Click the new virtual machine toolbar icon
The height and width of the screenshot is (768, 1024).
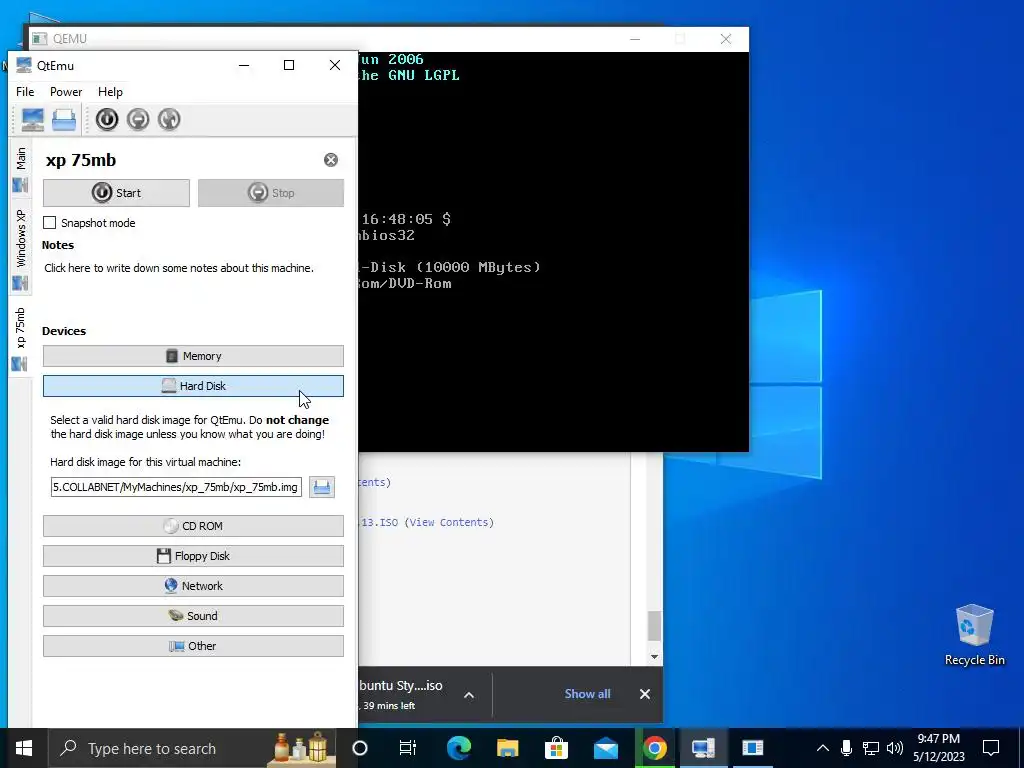tap(33, 120)
